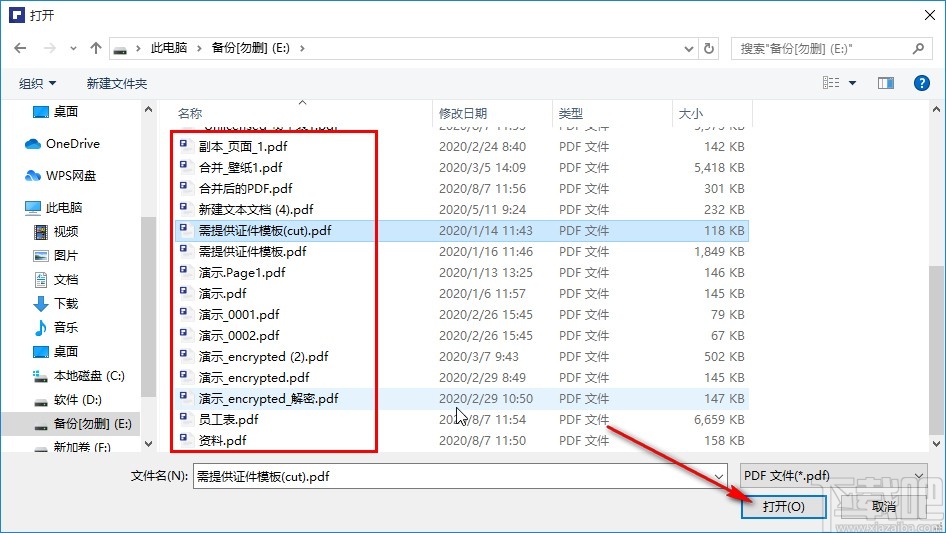Select file 需提供证件模板(cut).pdf
Image resolution: width=946 pixels, height=533 pixels.
pyautogui.click(x=265, y=231)
